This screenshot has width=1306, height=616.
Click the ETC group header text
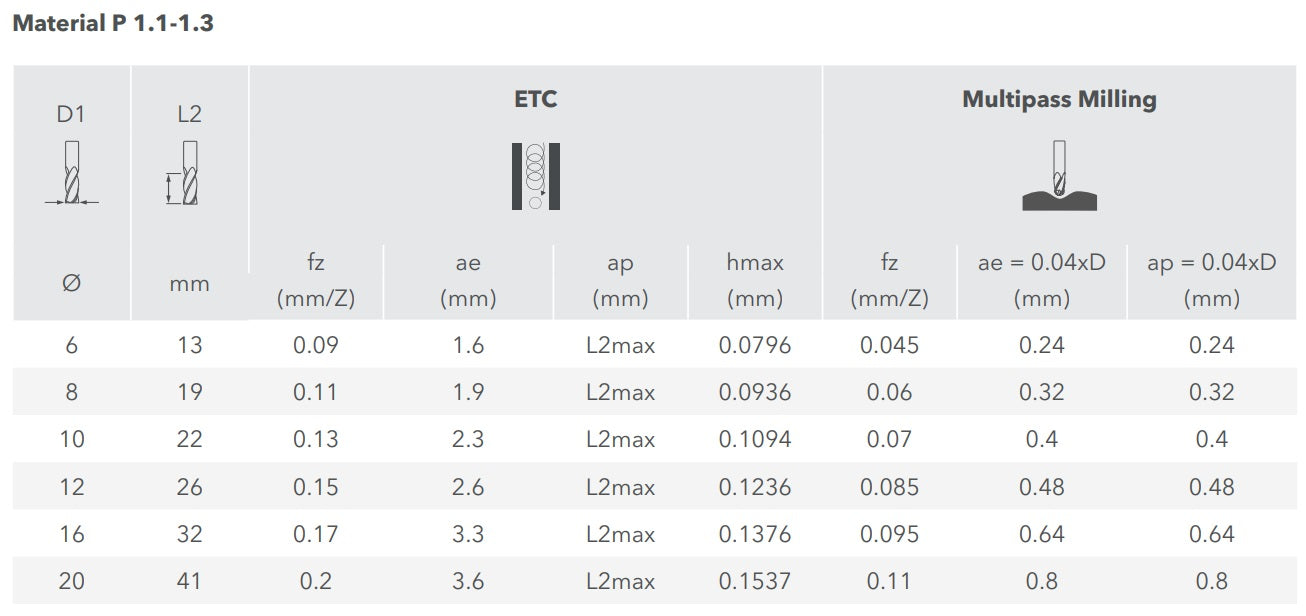click(x=536, y=99)
